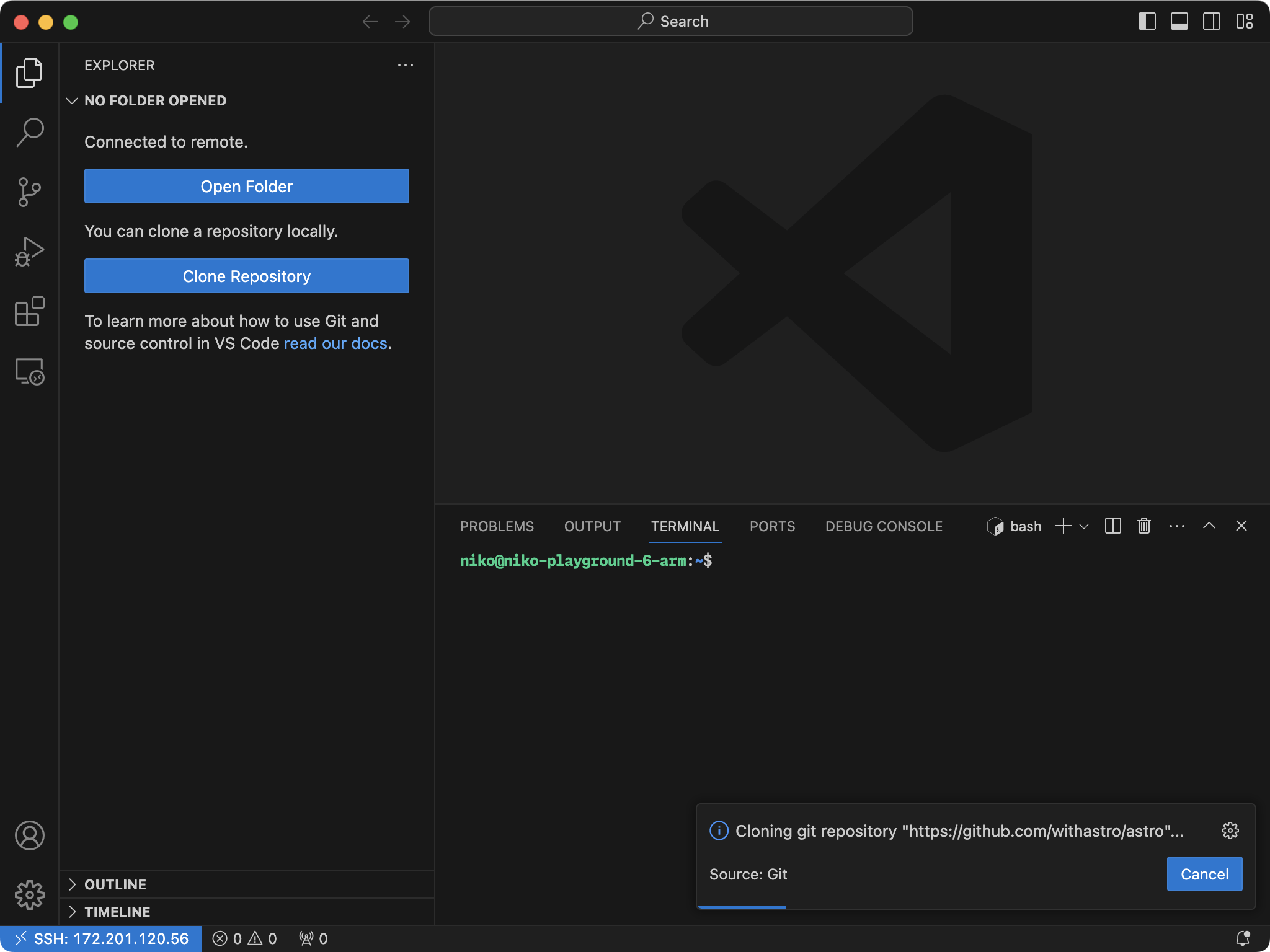The width and height of the screenshot is (1270, 952).
Task: Toggle the secondary side bar layout icon
Action: click(x=1212, y=22)
